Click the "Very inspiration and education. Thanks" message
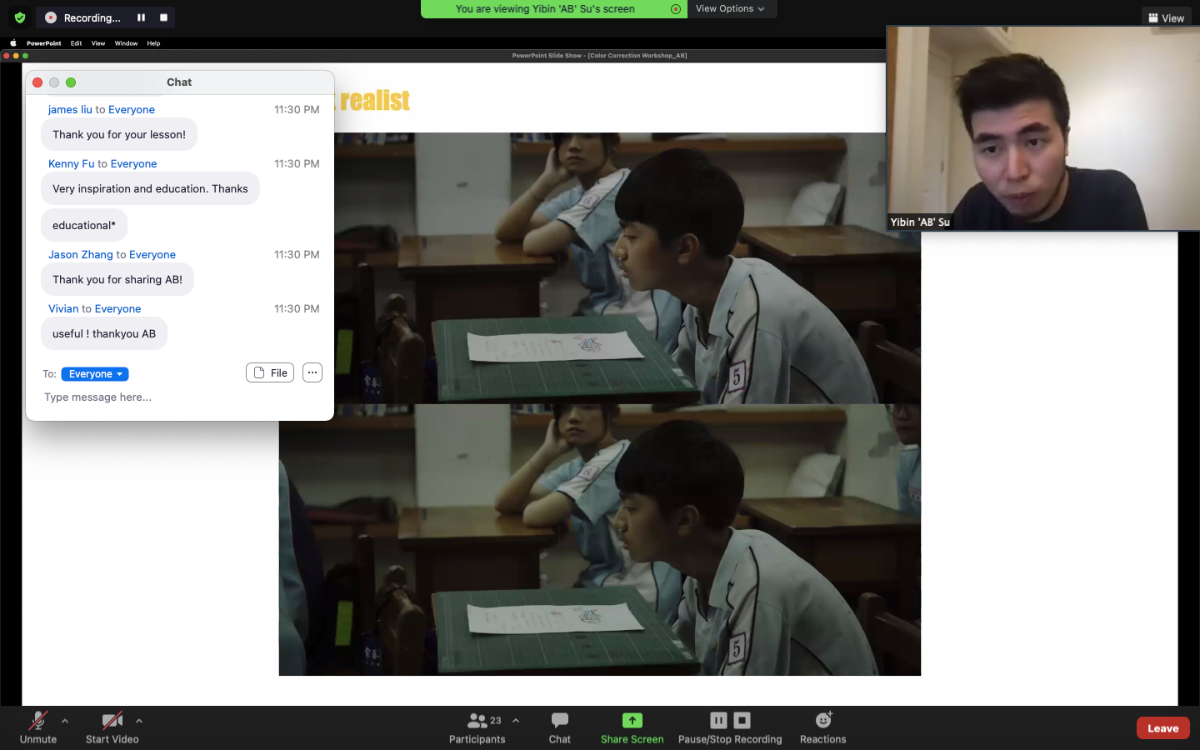Image resolution: width=1200 pixels, height=750 pixels. point(150,189)
